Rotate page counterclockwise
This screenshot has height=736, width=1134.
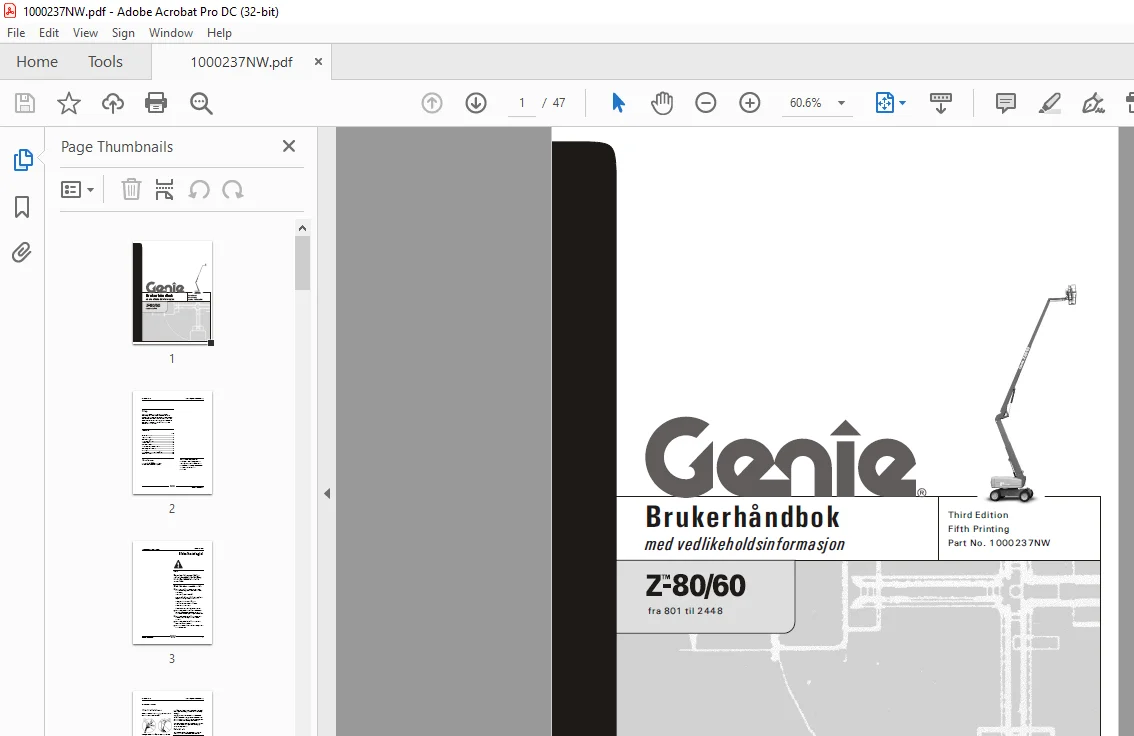tap(199, 189)
